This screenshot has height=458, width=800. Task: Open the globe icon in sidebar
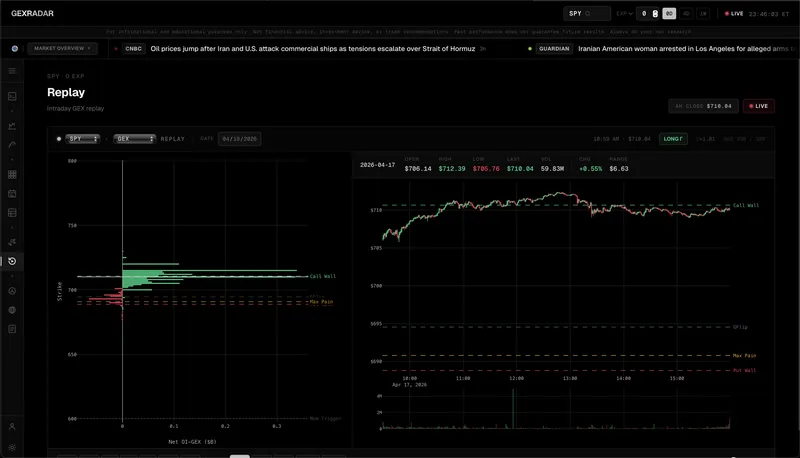12,310
